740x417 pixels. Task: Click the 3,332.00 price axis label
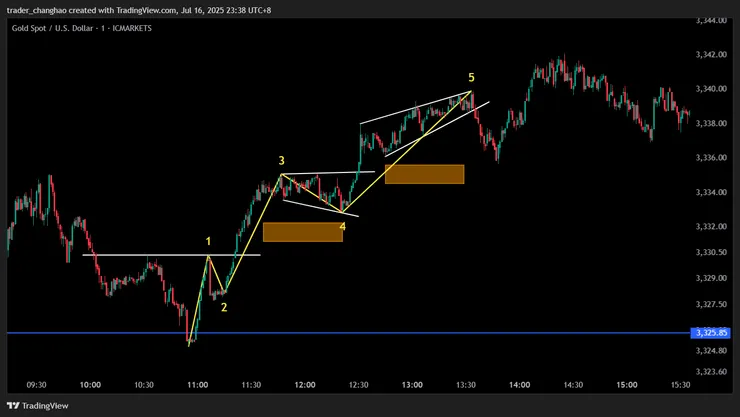(x=711, y=226)
